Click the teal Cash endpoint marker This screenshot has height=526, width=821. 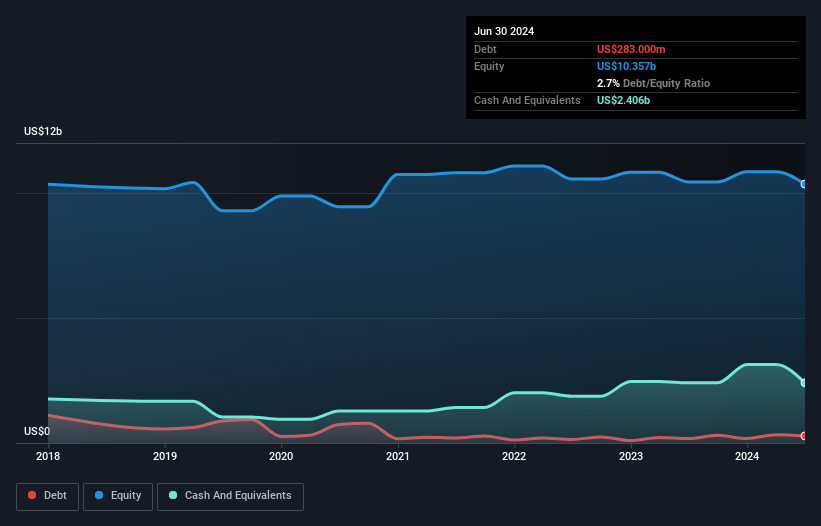pos(804,383)
